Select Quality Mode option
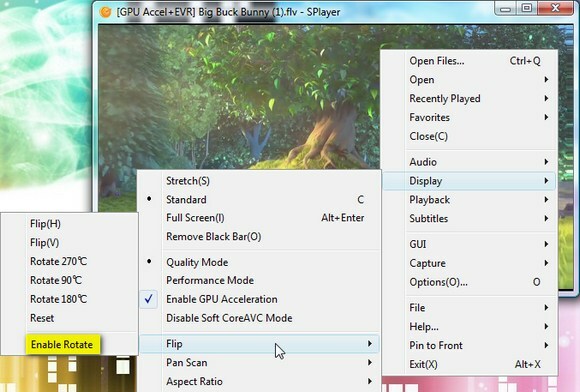 [259, 262]
